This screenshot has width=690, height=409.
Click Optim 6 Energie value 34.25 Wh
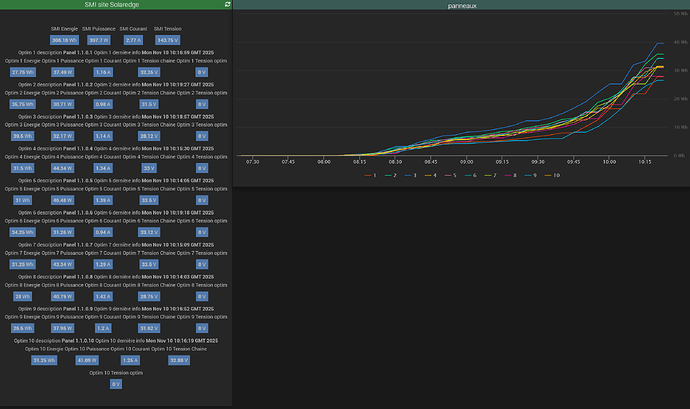click(21, 232)
